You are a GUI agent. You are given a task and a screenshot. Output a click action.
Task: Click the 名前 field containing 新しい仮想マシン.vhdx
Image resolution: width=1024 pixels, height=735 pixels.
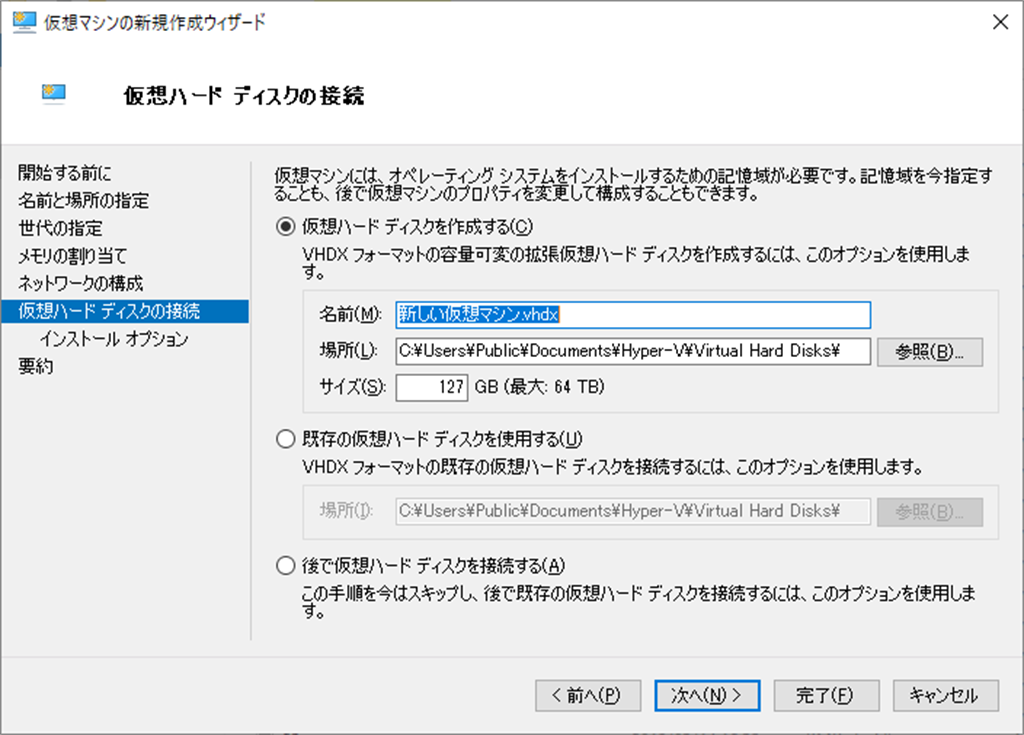[632, 314]
